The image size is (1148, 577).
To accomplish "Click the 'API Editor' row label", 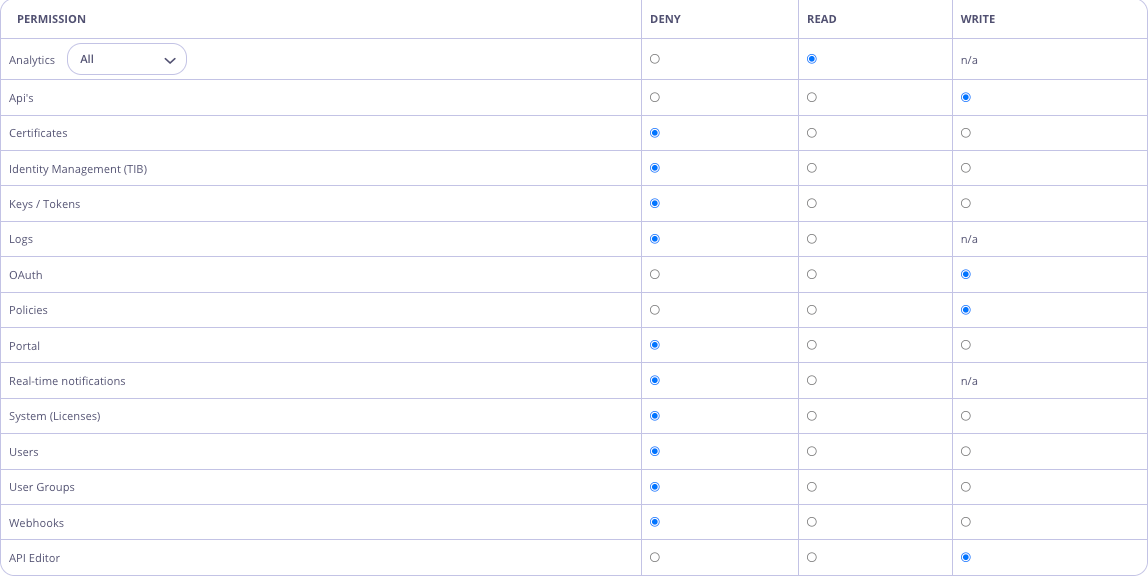I will click(34, 558).
